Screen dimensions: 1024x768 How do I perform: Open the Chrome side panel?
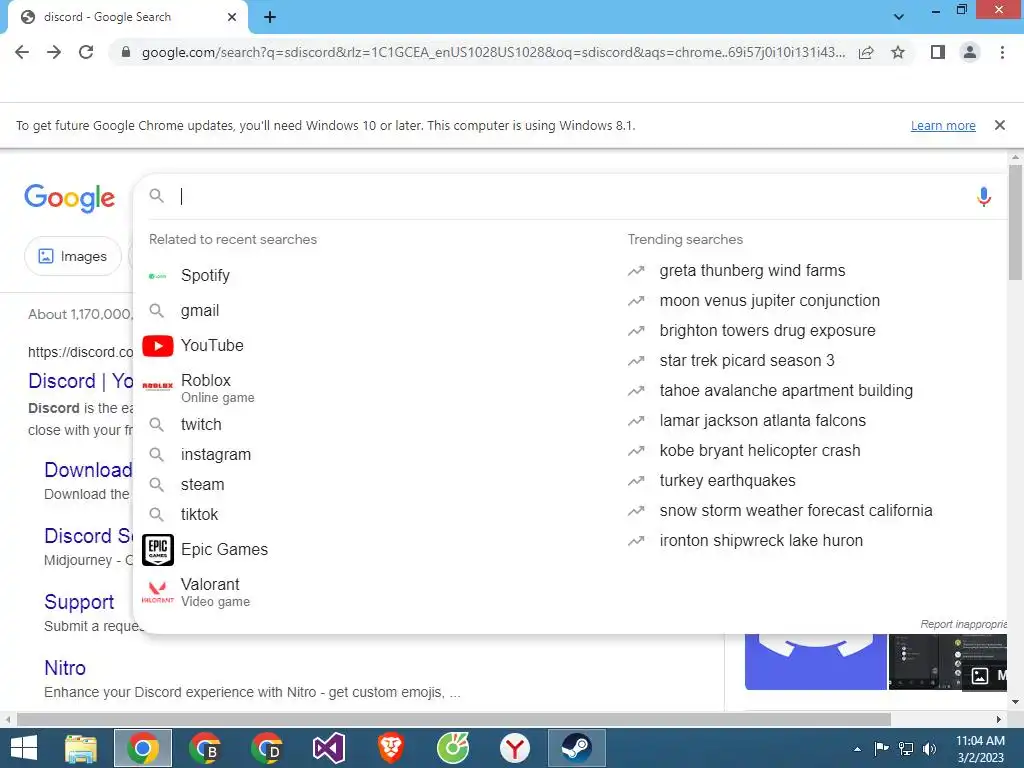pos(938,52)
